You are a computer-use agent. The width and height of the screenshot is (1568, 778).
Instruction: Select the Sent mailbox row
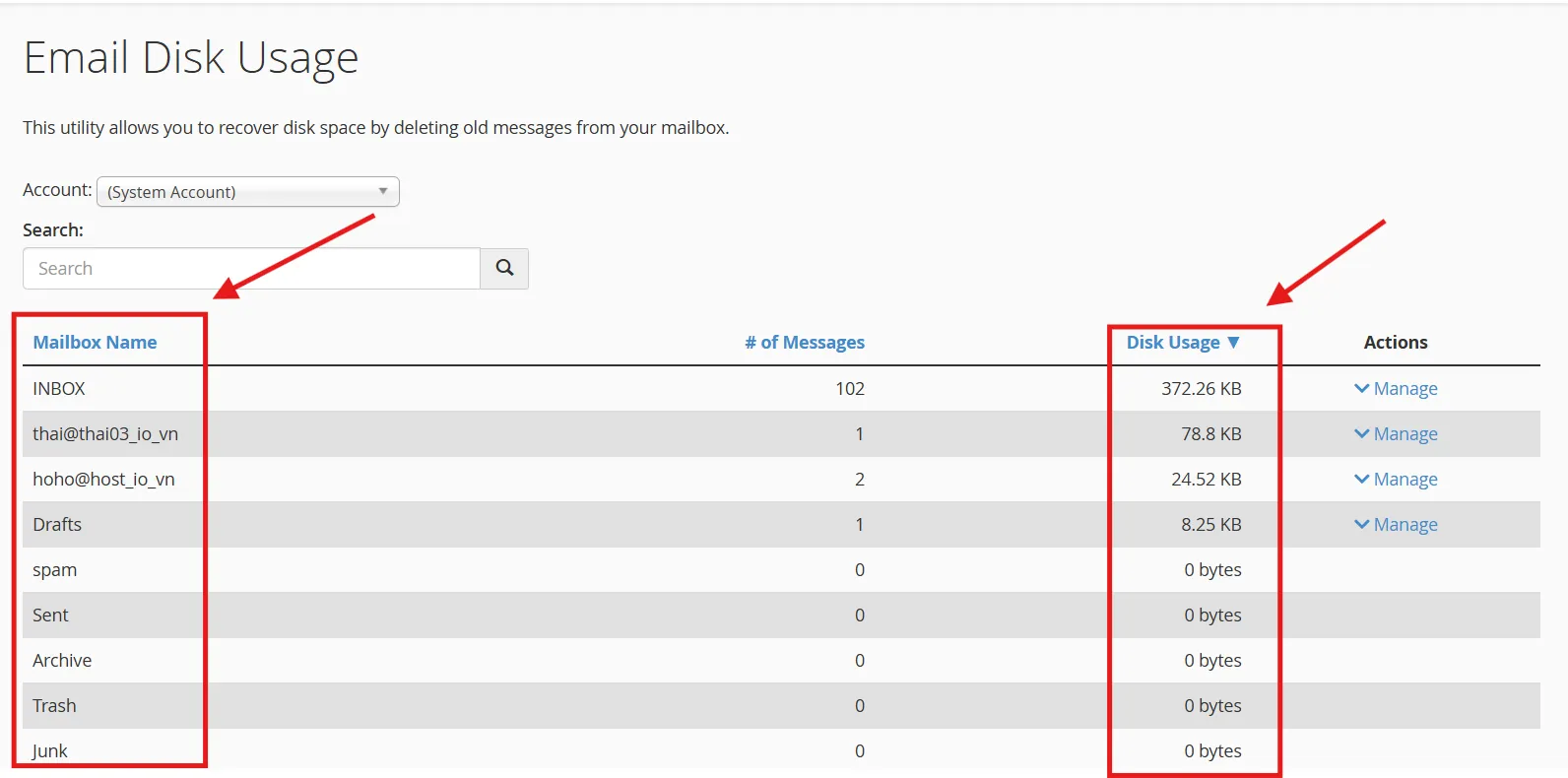click(x=50, y=615)
